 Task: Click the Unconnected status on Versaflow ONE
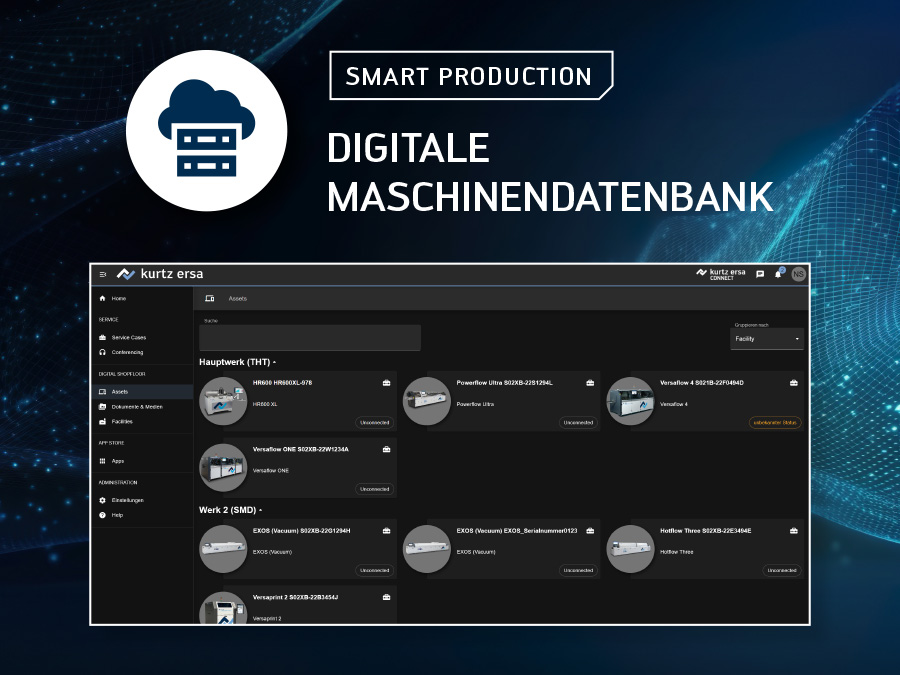click(x=375, y=489)
